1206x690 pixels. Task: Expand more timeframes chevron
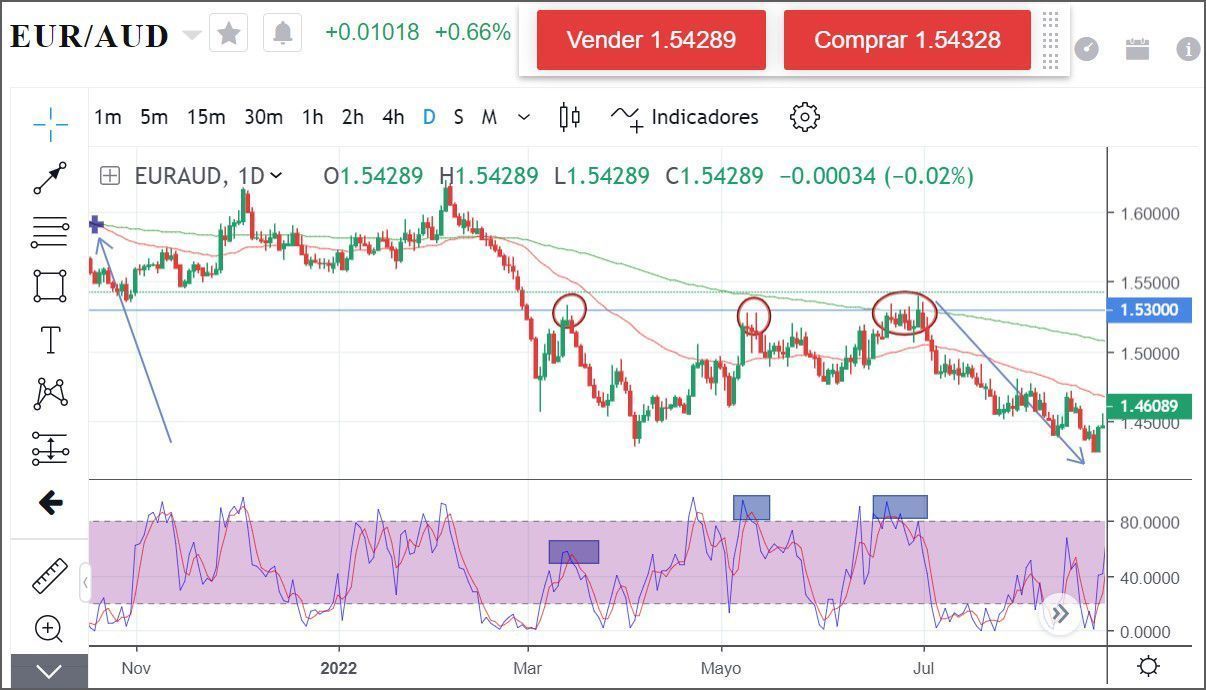tap(524, 117)
